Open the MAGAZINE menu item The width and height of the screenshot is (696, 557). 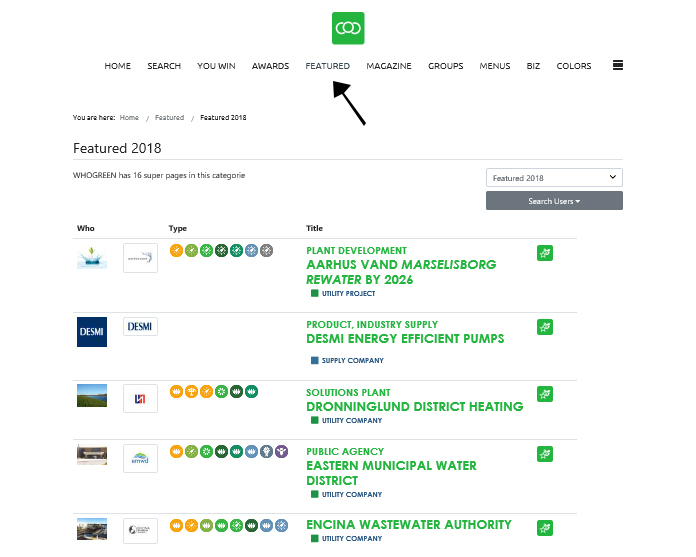389,66
